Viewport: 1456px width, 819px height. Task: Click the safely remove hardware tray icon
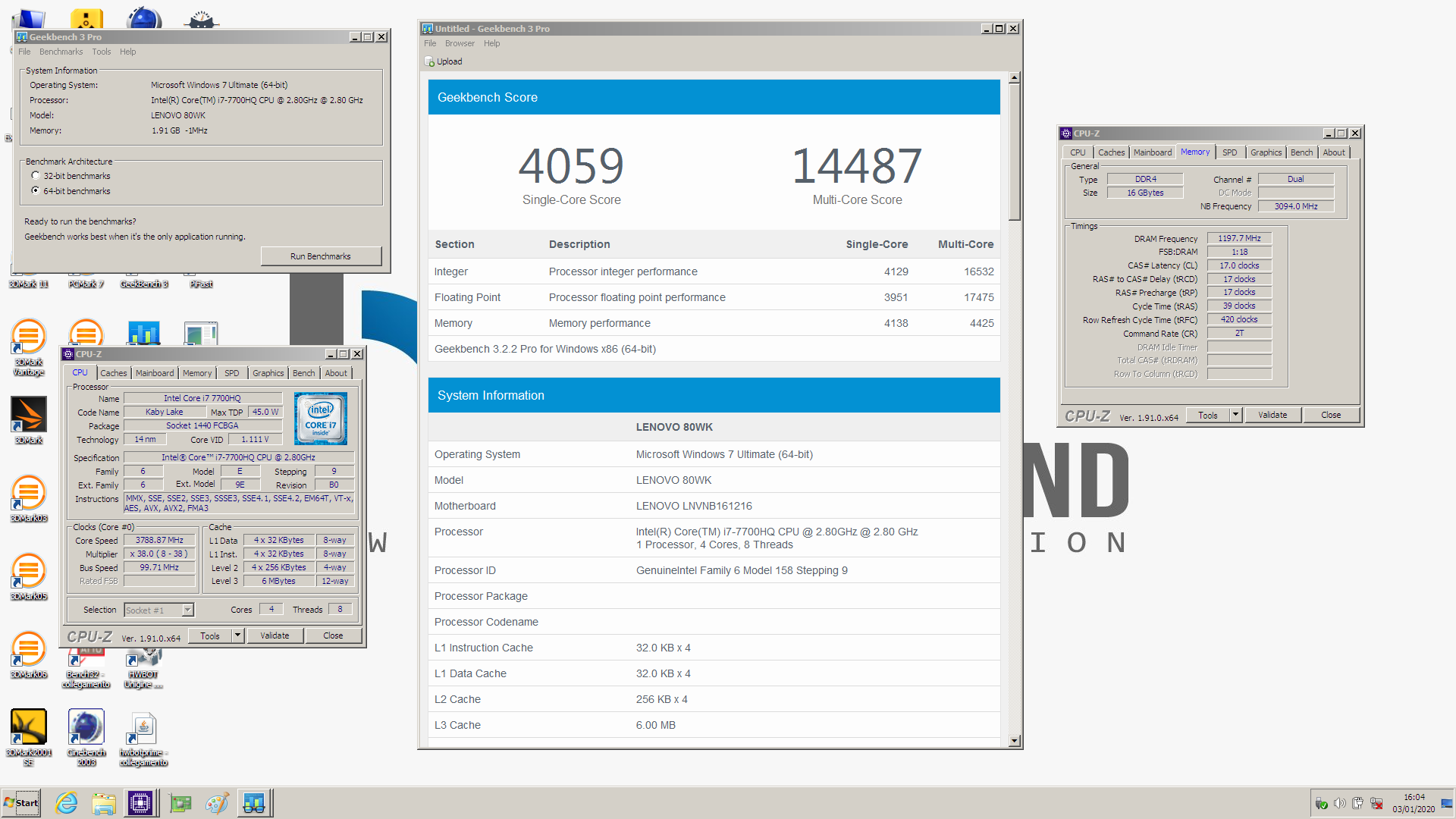pyautogui.click(x=1321, y=804)
